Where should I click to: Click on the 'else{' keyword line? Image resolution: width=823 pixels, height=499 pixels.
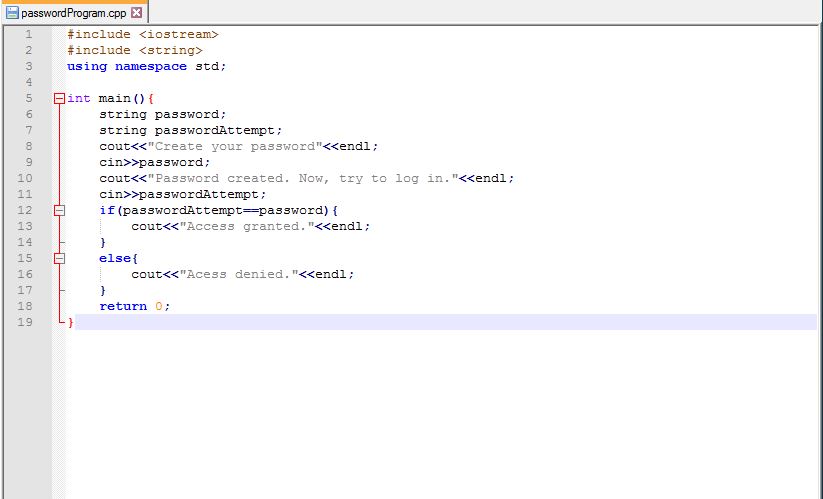click(x=119, y=258)
